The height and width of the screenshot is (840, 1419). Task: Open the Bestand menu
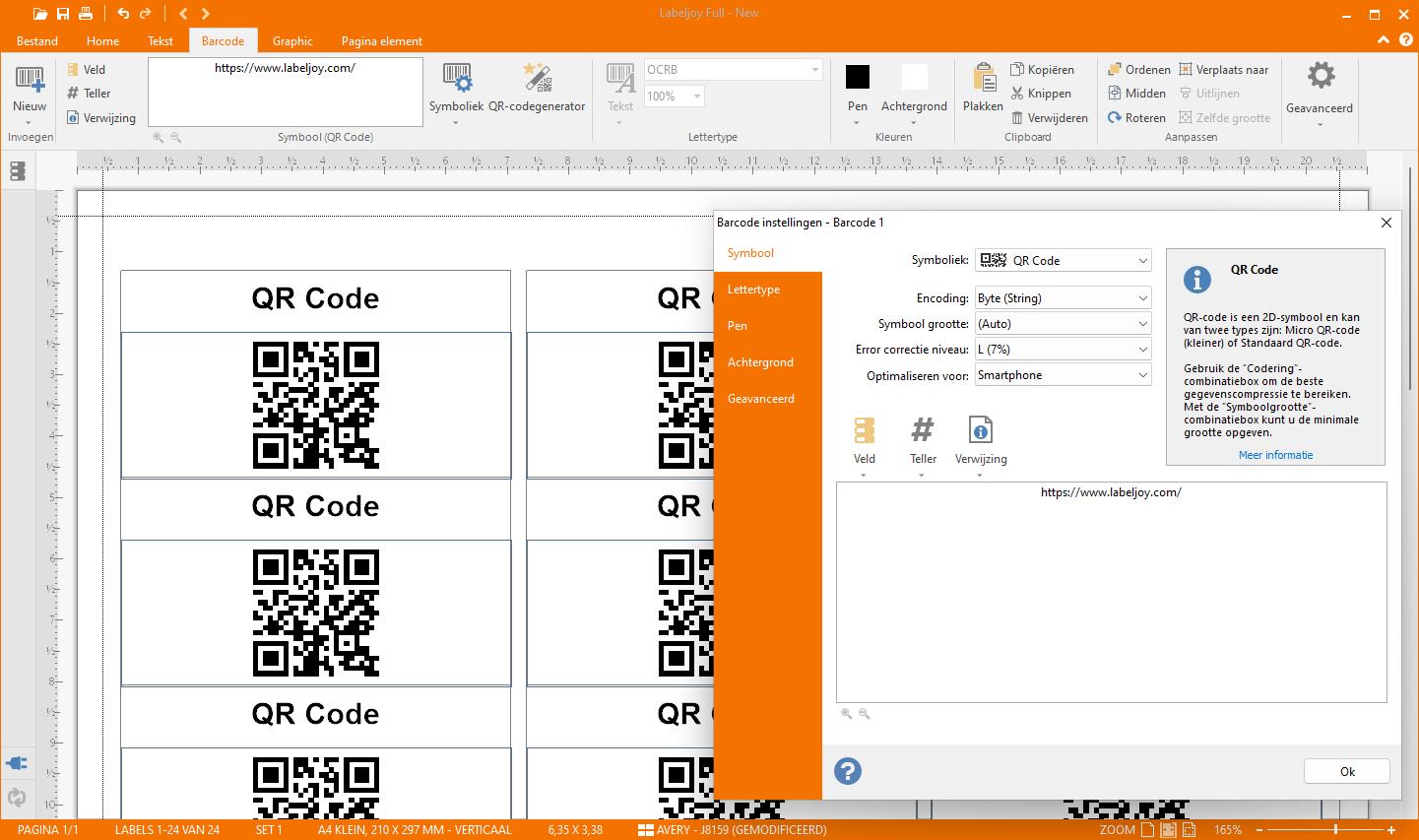[37, 41]
